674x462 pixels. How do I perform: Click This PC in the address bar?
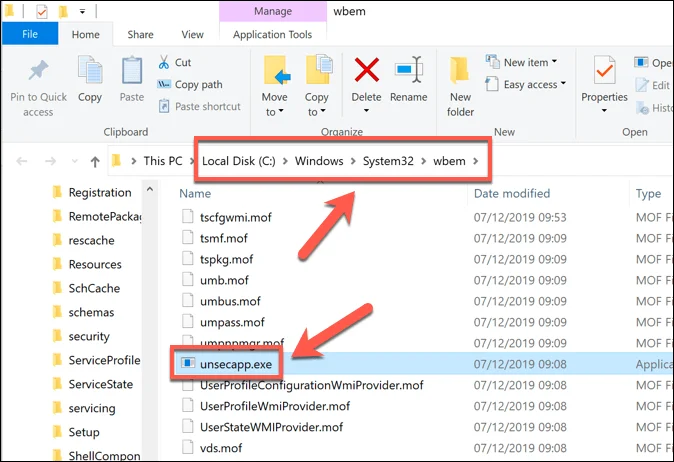pos(163,161)
